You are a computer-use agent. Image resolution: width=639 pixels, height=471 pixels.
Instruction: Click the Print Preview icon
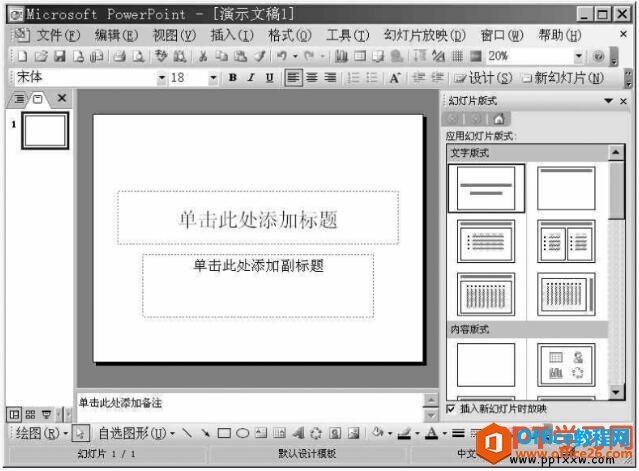click(x=139, y=56)
